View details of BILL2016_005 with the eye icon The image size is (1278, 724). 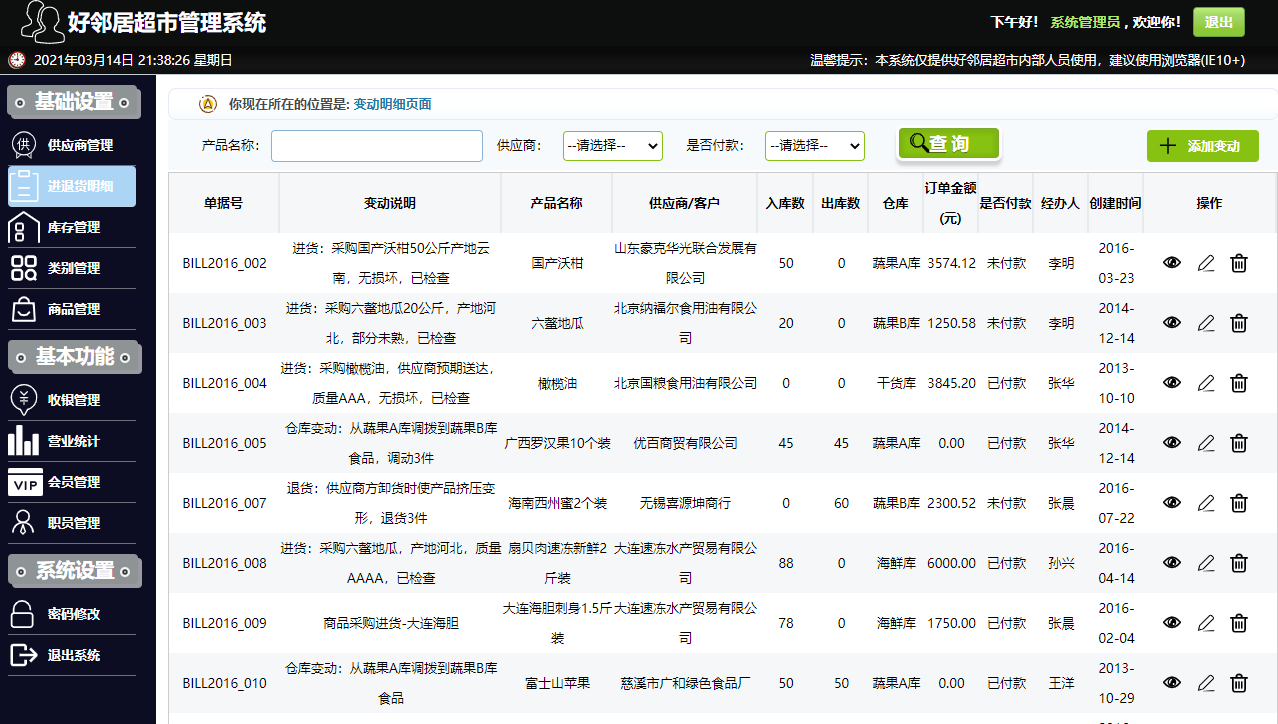[1172, 443]
